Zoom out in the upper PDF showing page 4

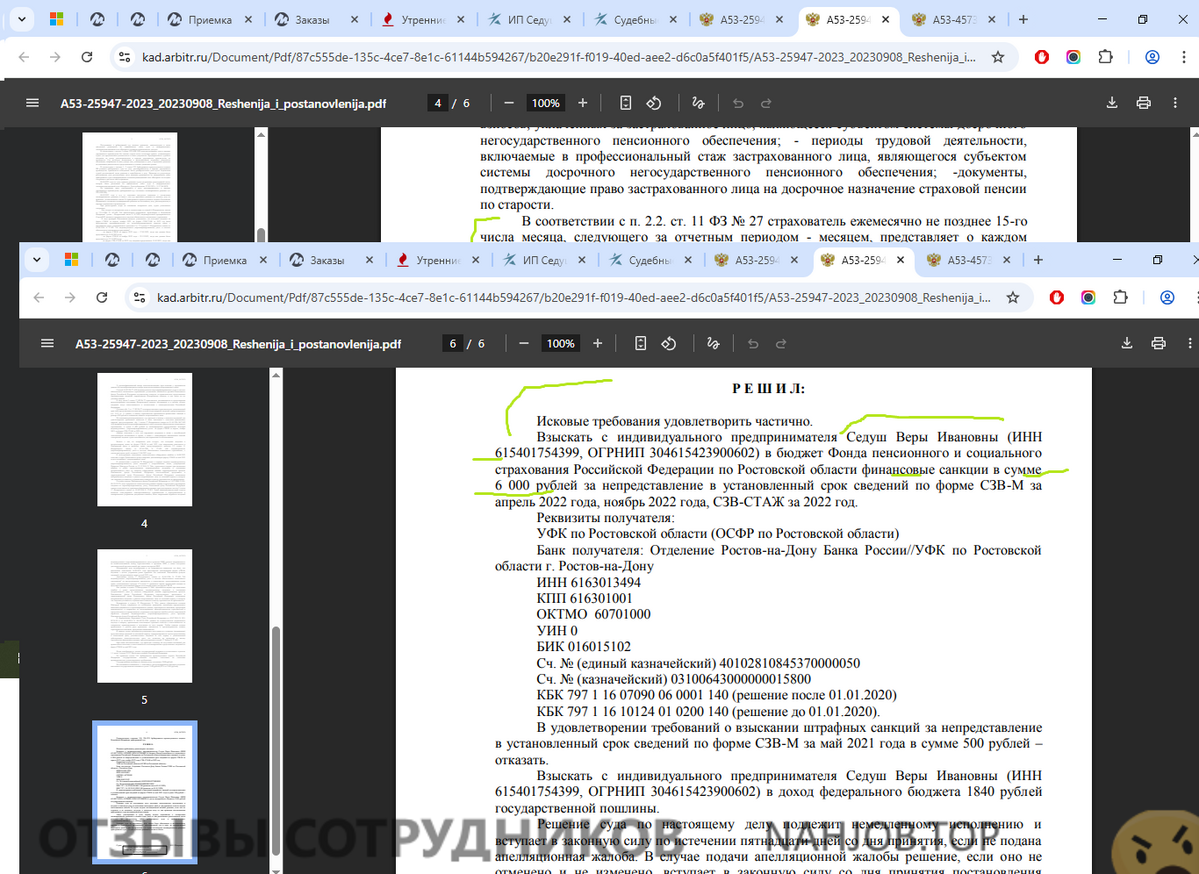[509, 103]
